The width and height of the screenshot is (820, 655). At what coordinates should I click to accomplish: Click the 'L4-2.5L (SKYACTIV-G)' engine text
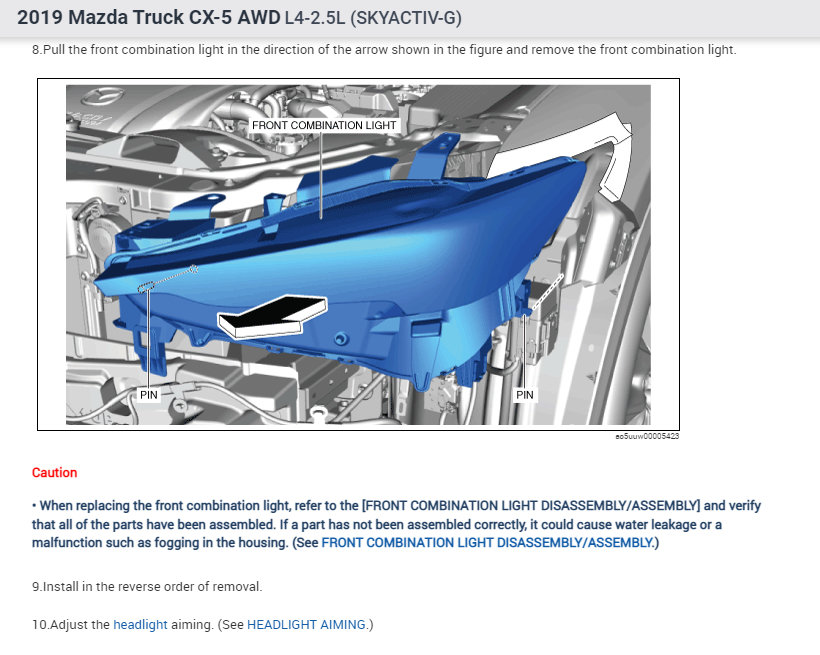coord(373,18)
